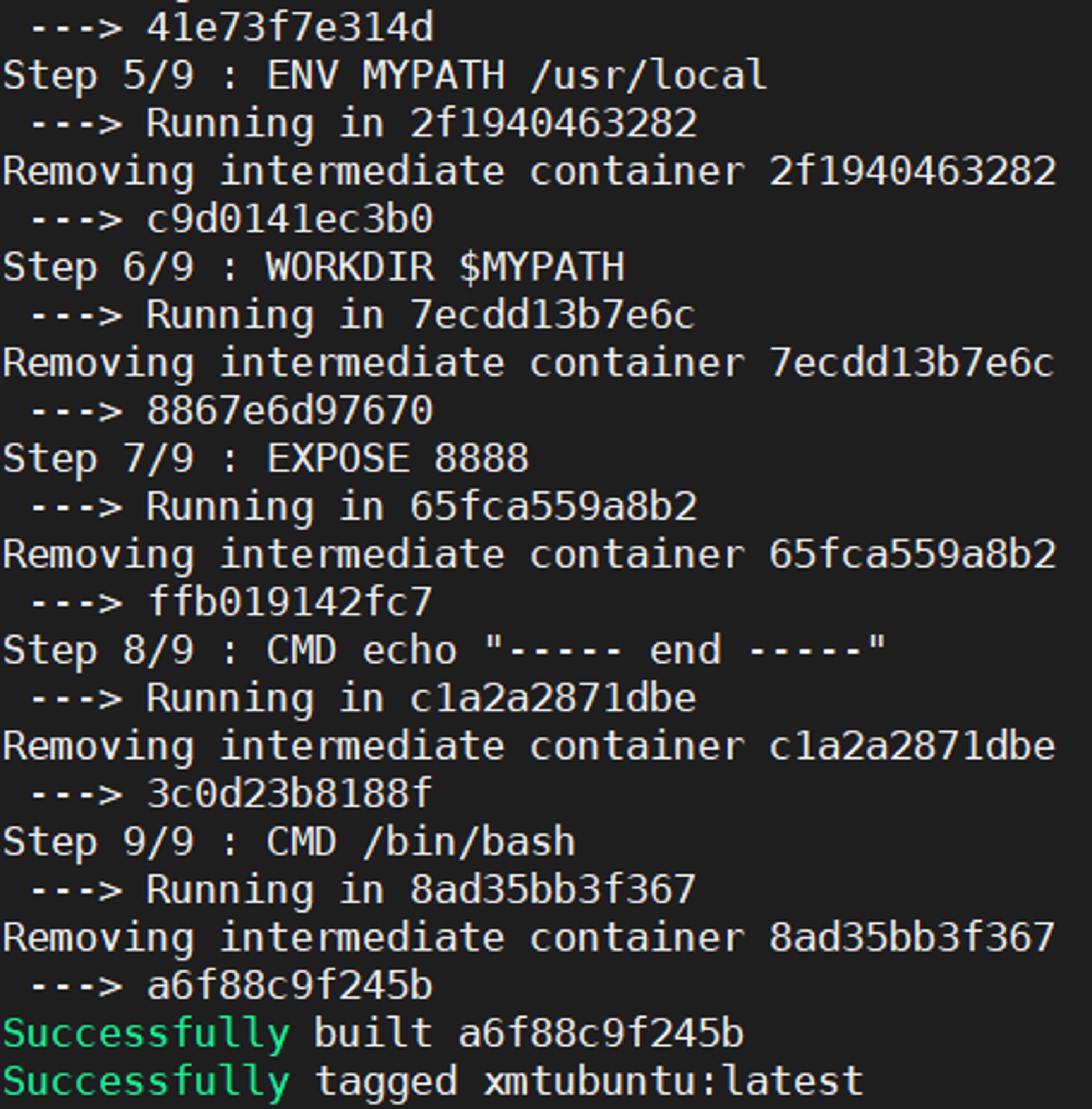This screenshot has height=1109, width=1092.
Task: Click the Removing intermediate container 2f1940463282 line
Action: coord(529,171)
